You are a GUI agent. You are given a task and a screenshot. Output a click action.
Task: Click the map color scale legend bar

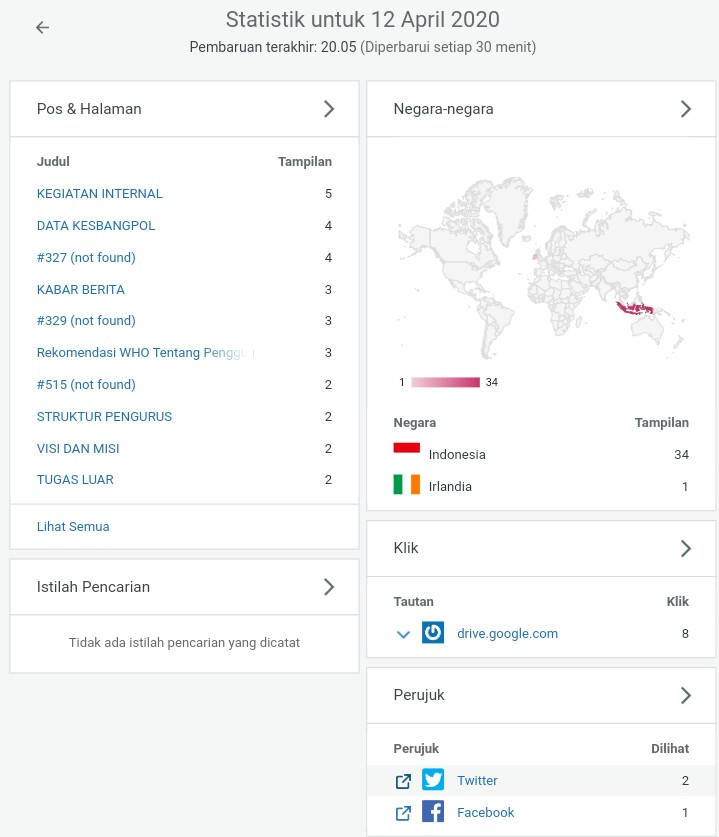click(445, 382)
